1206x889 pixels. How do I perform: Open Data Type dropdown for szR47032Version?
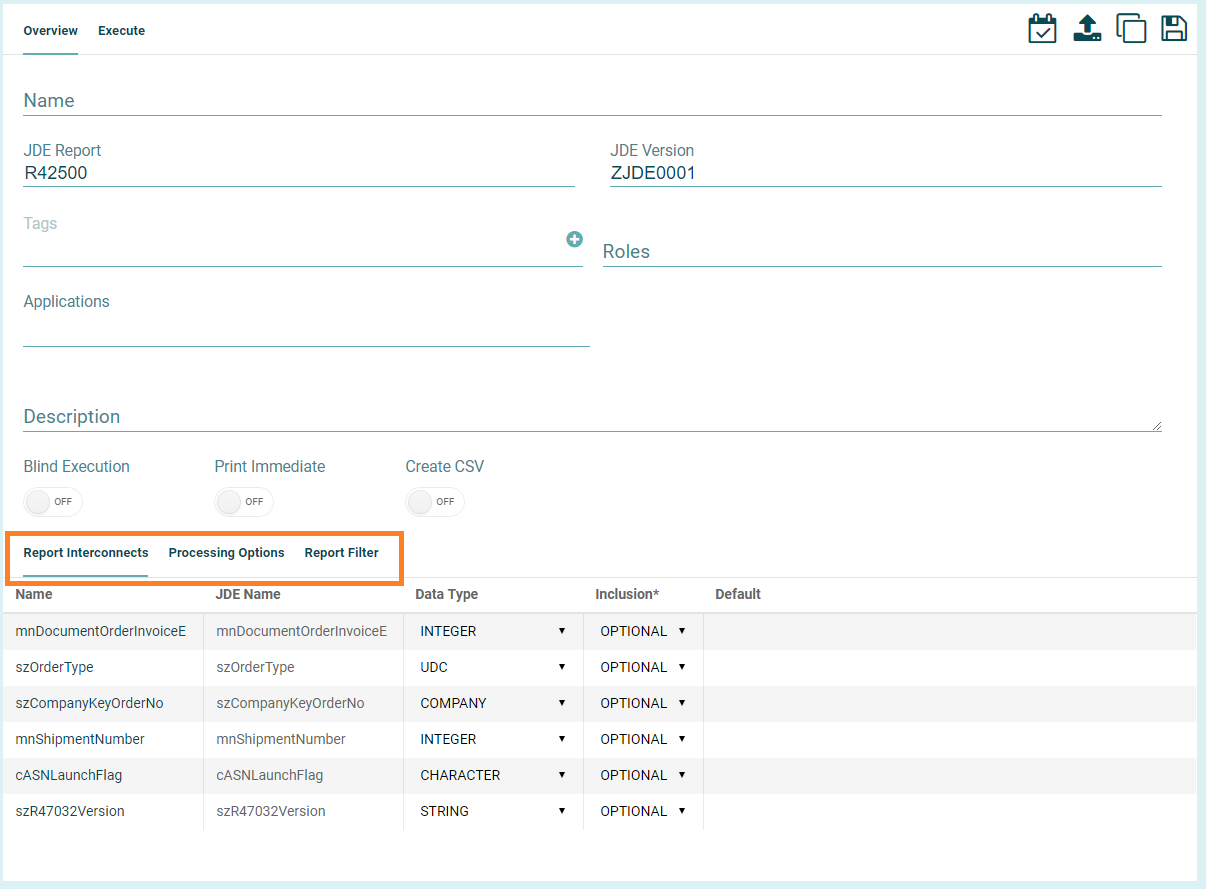click(493, 811)
